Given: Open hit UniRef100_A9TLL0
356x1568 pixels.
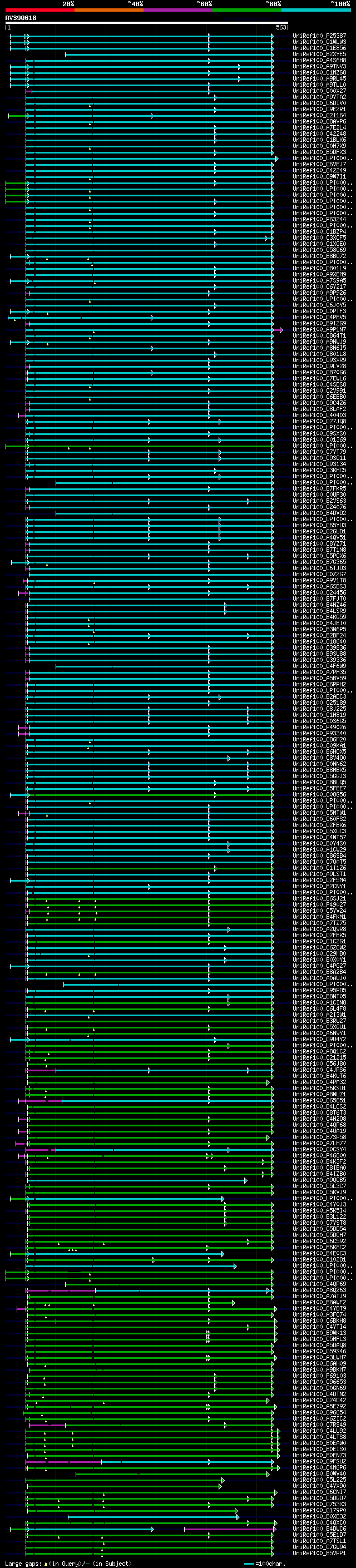Looking at the screenshot, I should click(x=319, y=85).
